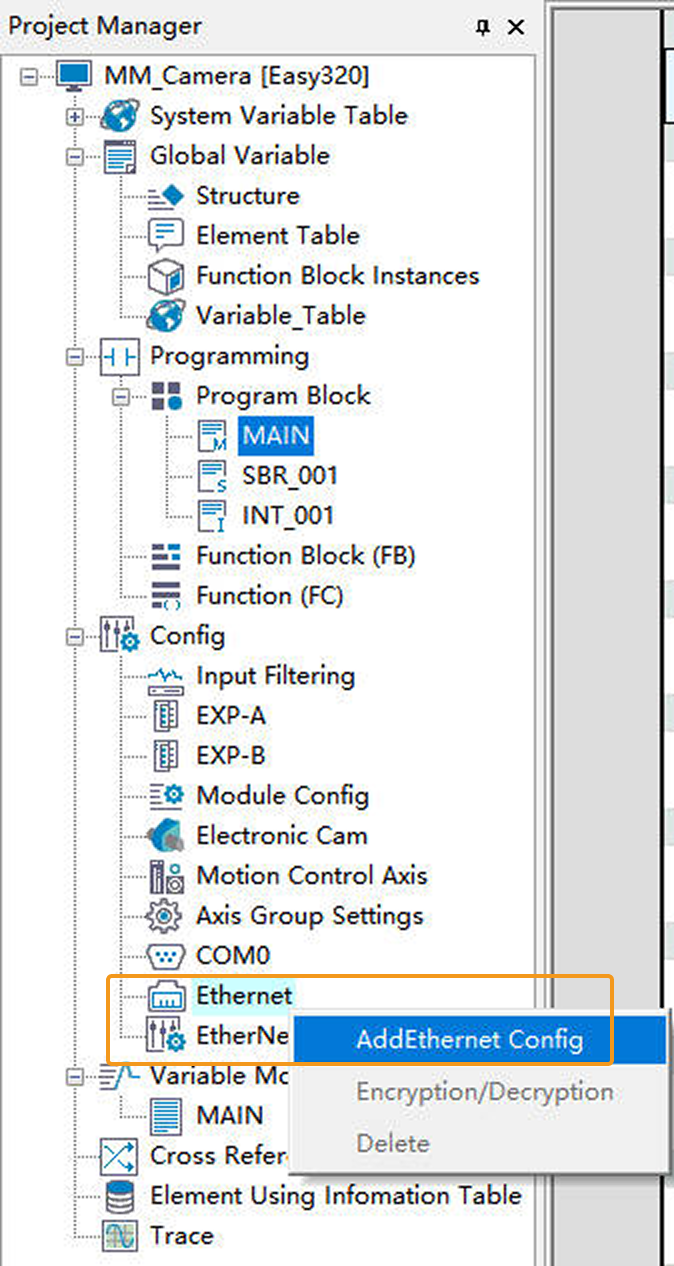Click the Function Block Instances cube icon
Screen dimensions: 674x1266
(x=165, y=276)
